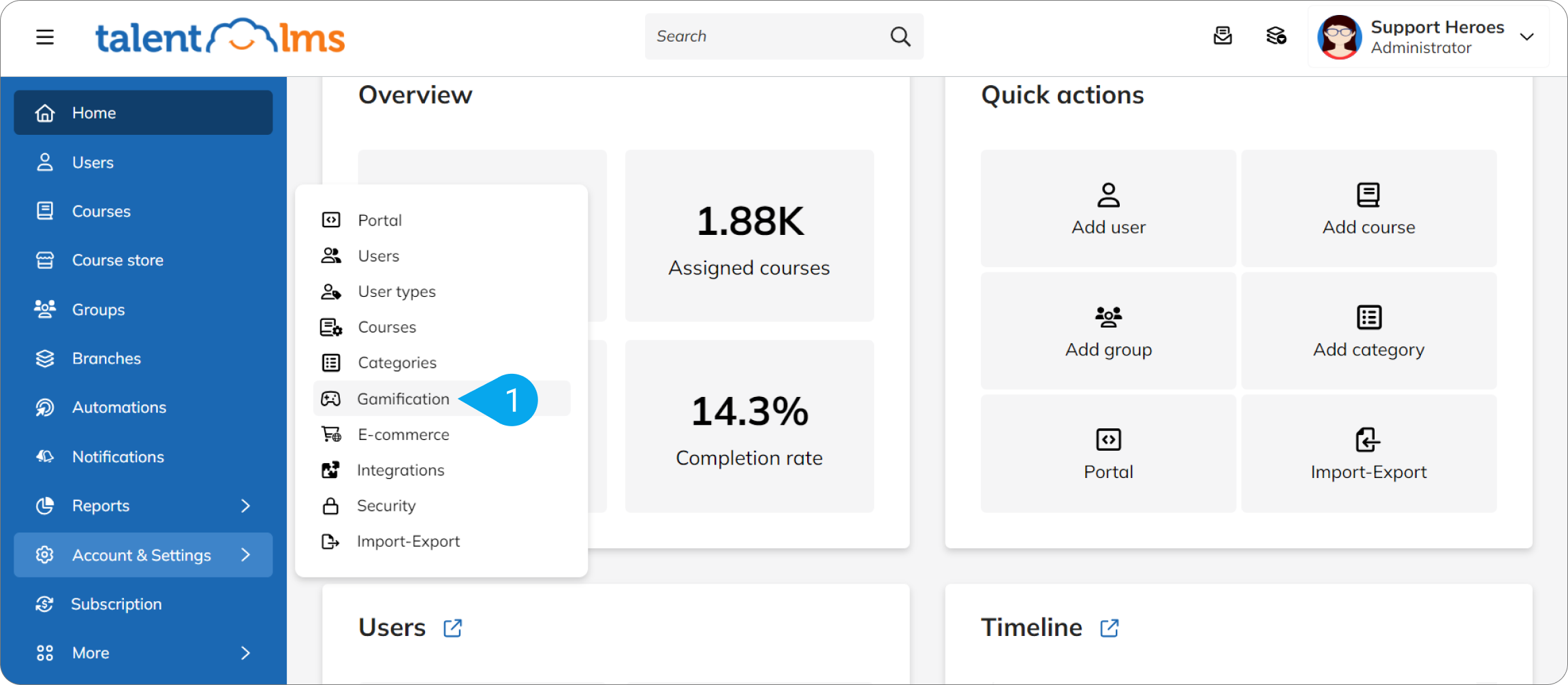Click the Add user quick action

1108,208
